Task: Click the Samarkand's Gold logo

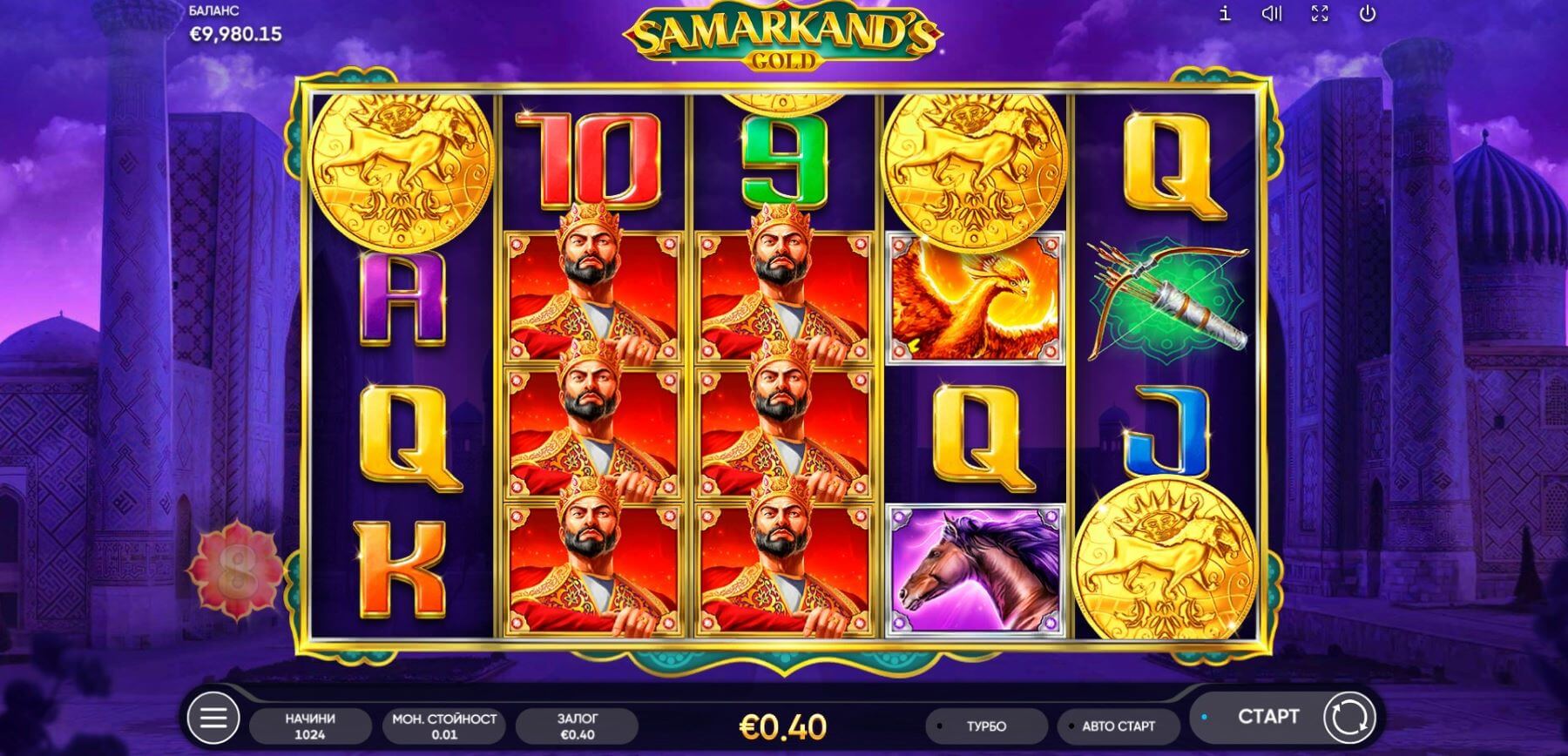Action: [x=783, y=38]
